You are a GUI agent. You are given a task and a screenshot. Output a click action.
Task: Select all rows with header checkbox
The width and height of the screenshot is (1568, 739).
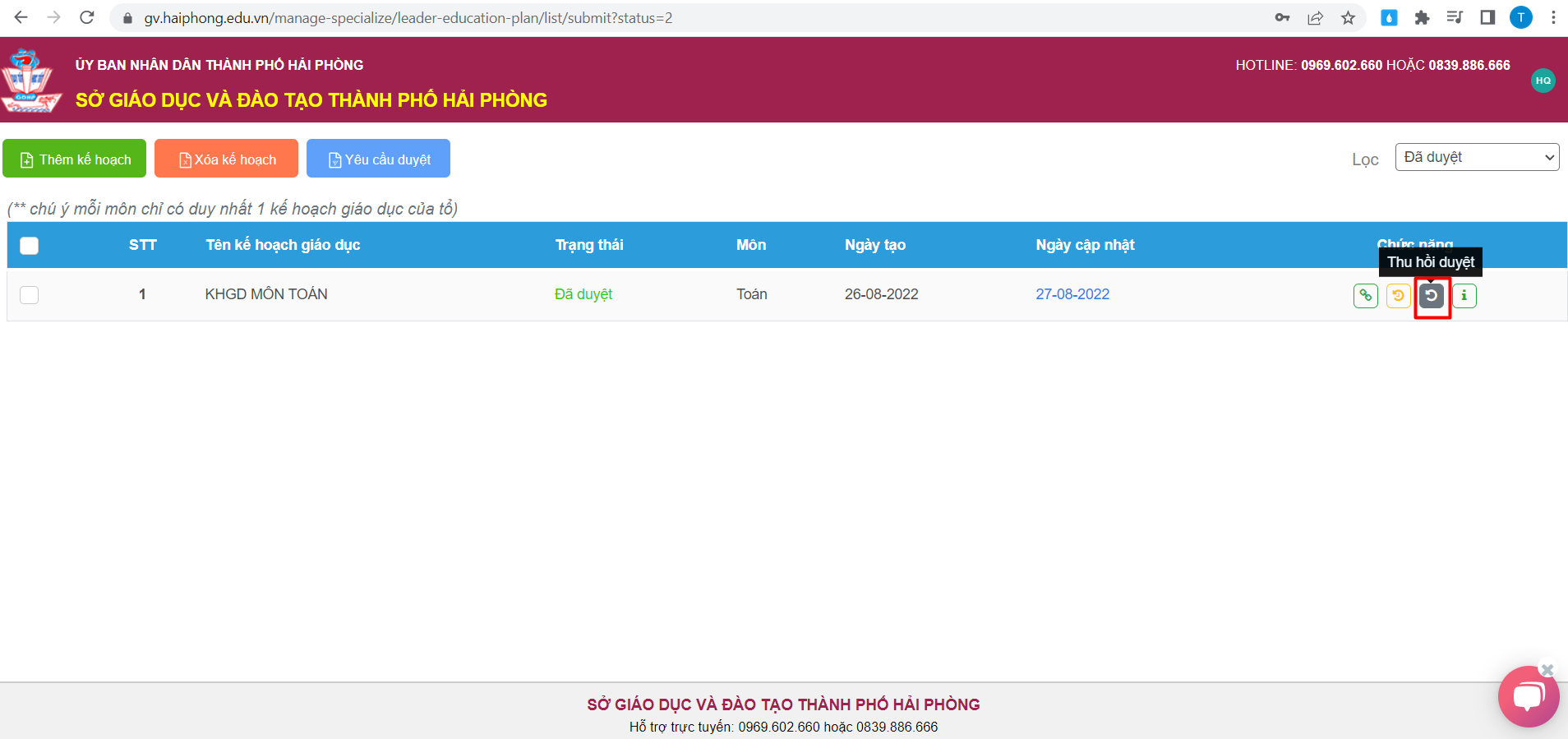30,245
